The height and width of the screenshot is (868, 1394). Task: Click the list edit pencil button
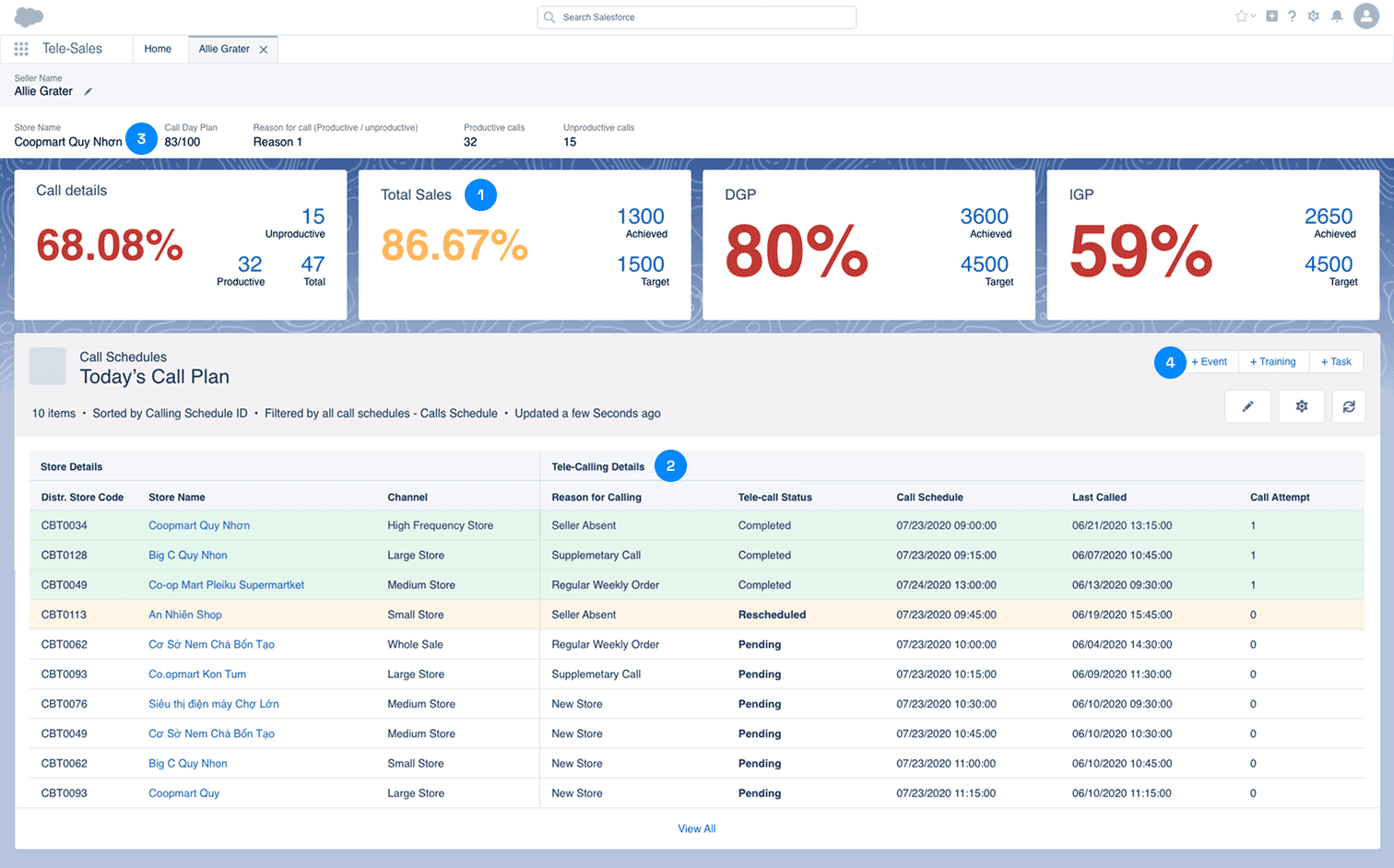click(1247, 406)
